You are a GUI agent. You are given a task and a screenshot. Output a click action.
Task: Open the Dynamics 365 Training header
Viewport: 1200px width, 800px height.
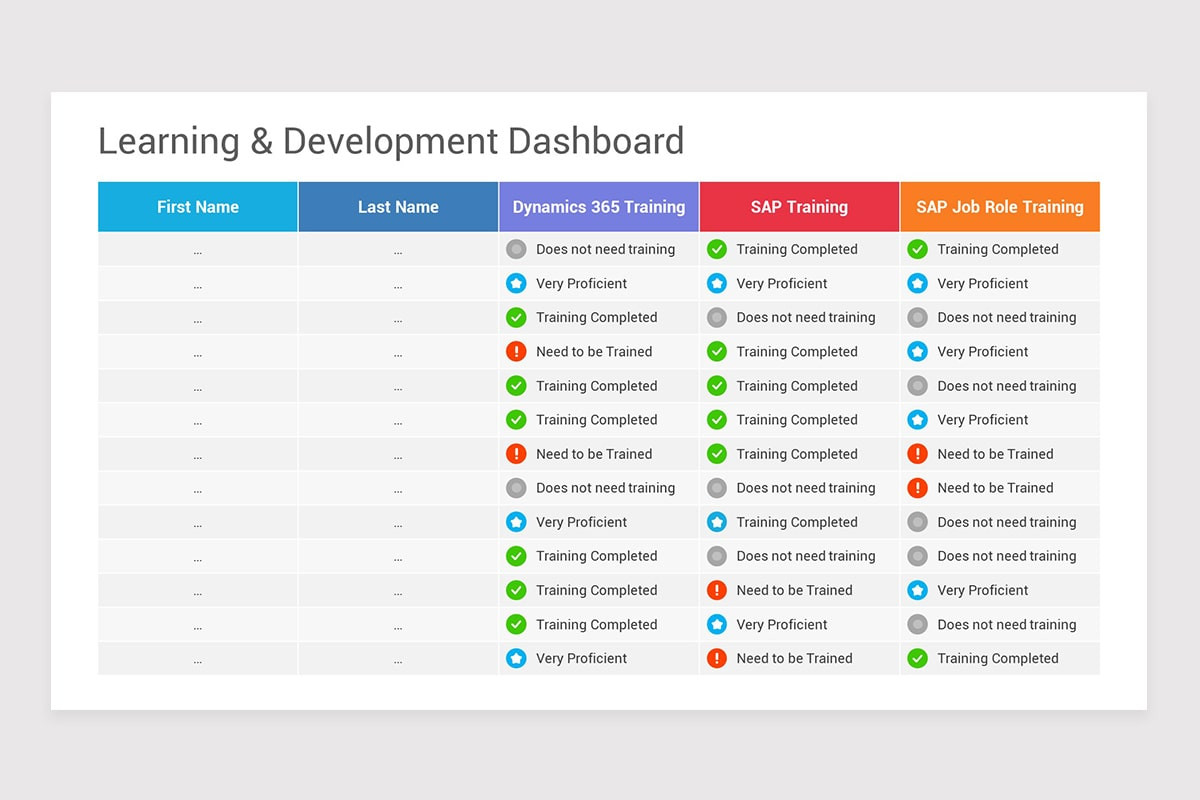point(599,207)
